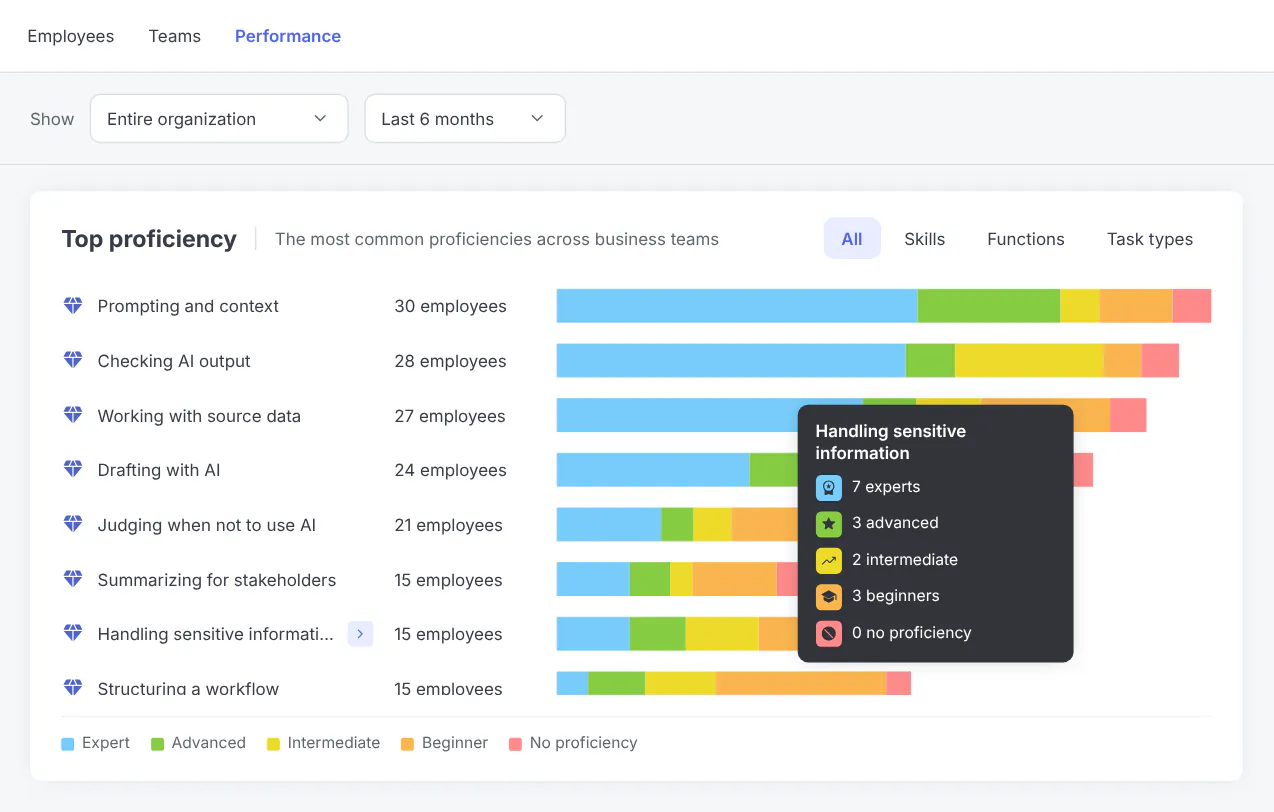Image resolution: width=1274 pixels, height=812 pixels.
Task: Click the Working with source data label
Action: pyautogui.click(x=199, y=416)
